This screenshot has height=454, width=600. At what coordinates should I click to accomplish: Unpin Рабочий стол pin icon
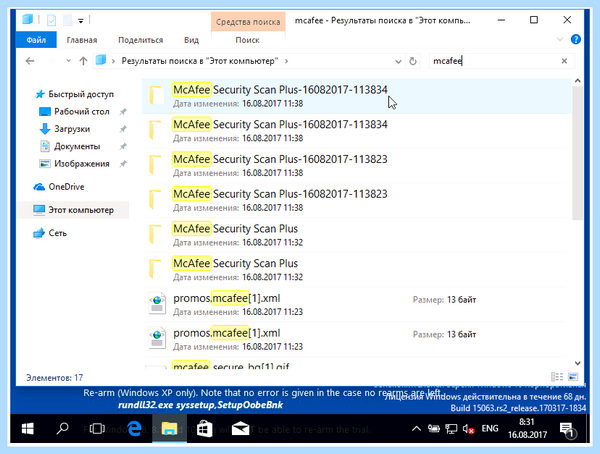click(x=123, y=112)
